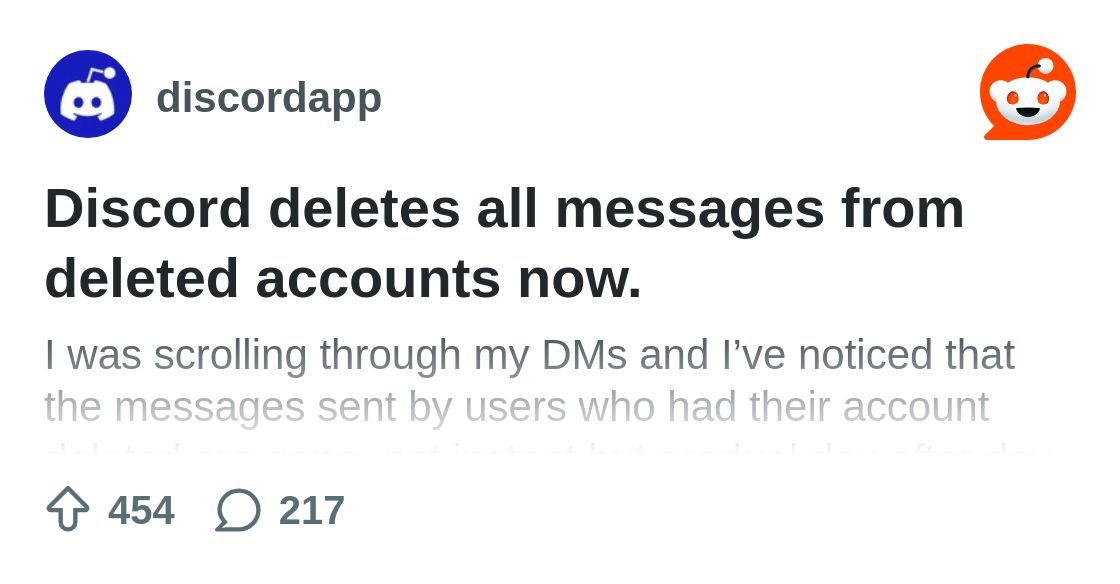Click the discordapp subreddit avatar icon

click(88, 94)
